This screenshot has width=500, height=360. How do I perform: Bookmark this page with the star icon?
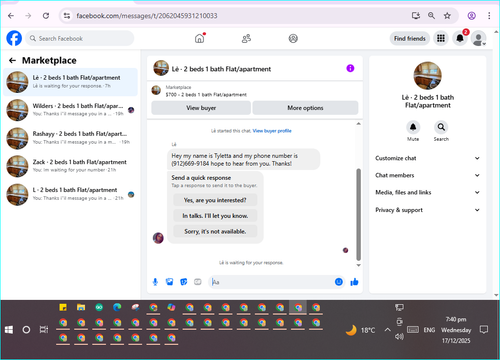[447, 16]
